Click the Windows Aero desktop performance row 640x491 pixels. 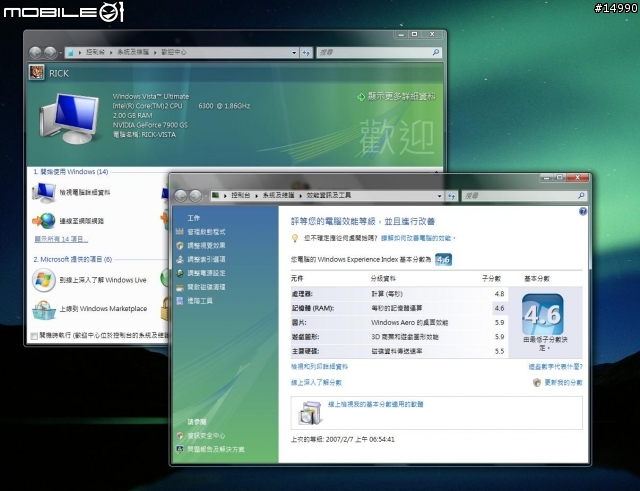click(398, 322)
